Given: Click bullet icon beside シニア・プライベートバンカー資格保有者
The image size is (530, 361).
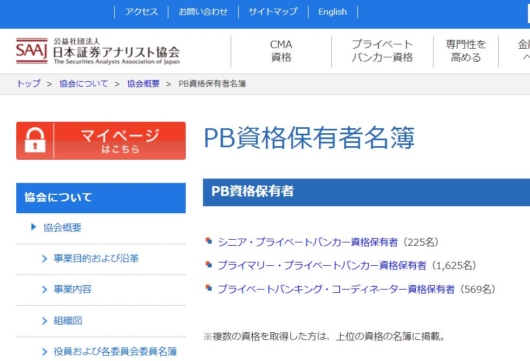Looking at the screenshot, I should (x=209, y=241).
